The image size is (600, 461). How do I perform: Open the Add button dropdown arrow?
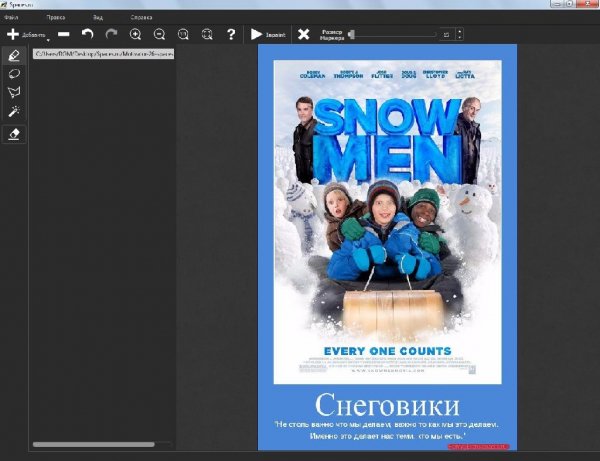[x=48, y=40]
